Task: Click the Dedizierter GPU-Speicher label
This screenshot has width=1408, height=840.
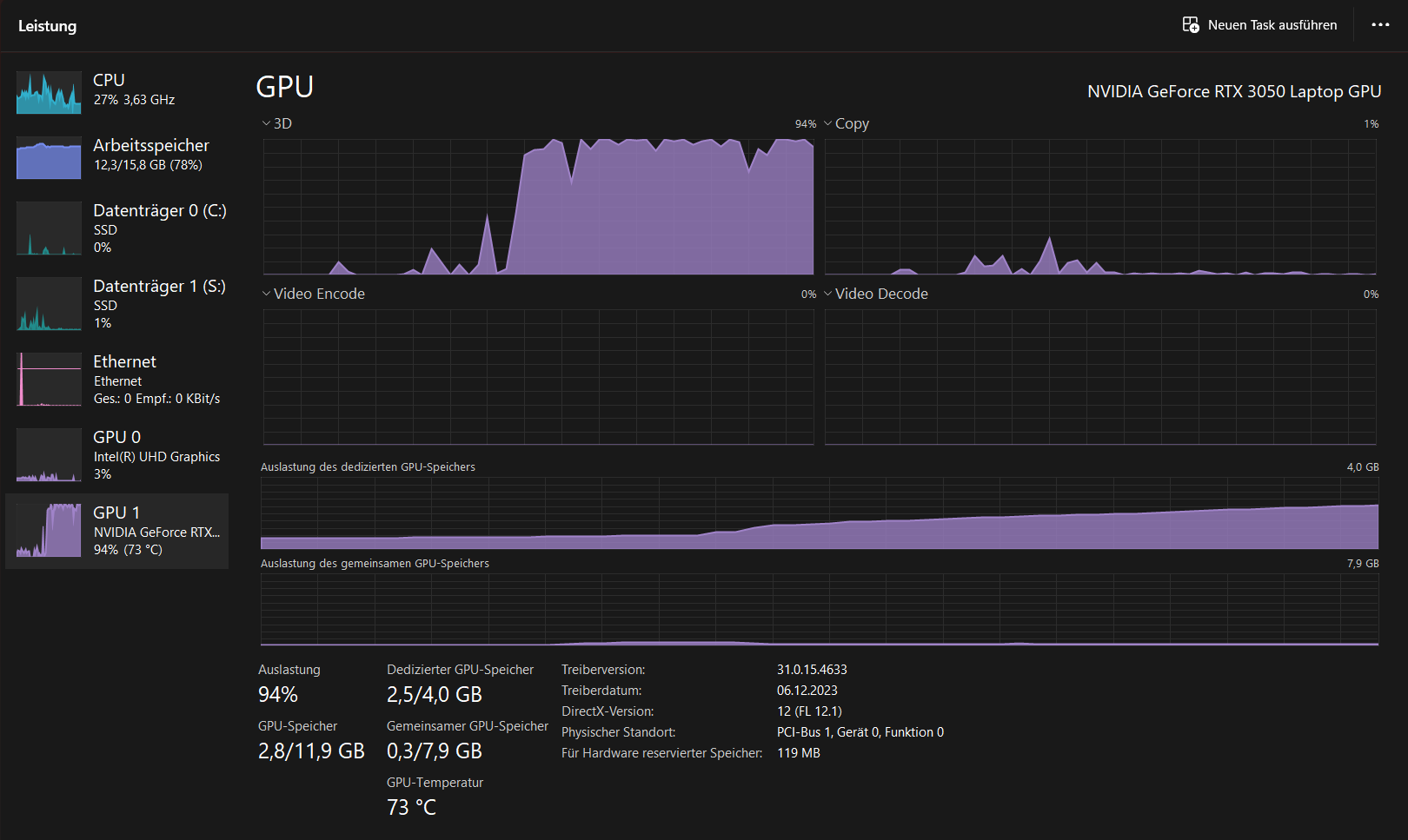Action: [461, 670]
